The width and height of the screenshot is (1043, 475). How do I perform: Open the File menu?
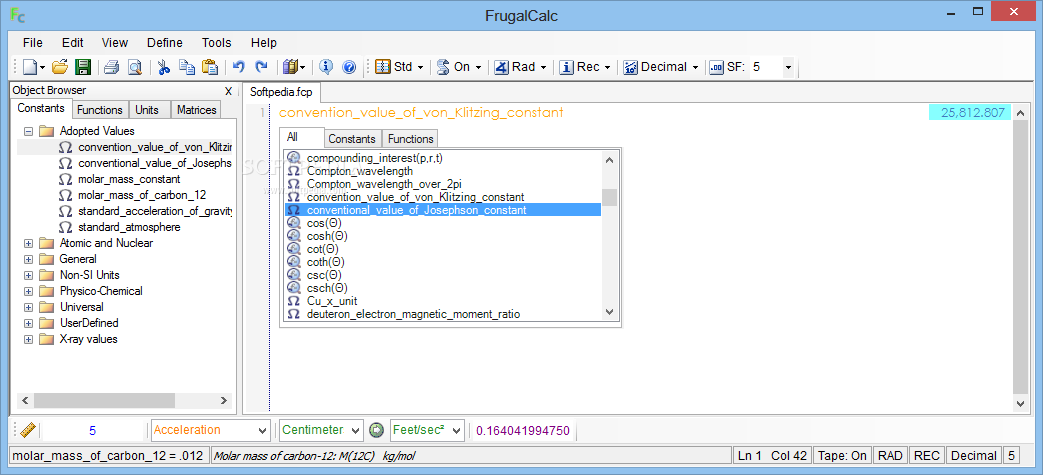pos(33,43)
